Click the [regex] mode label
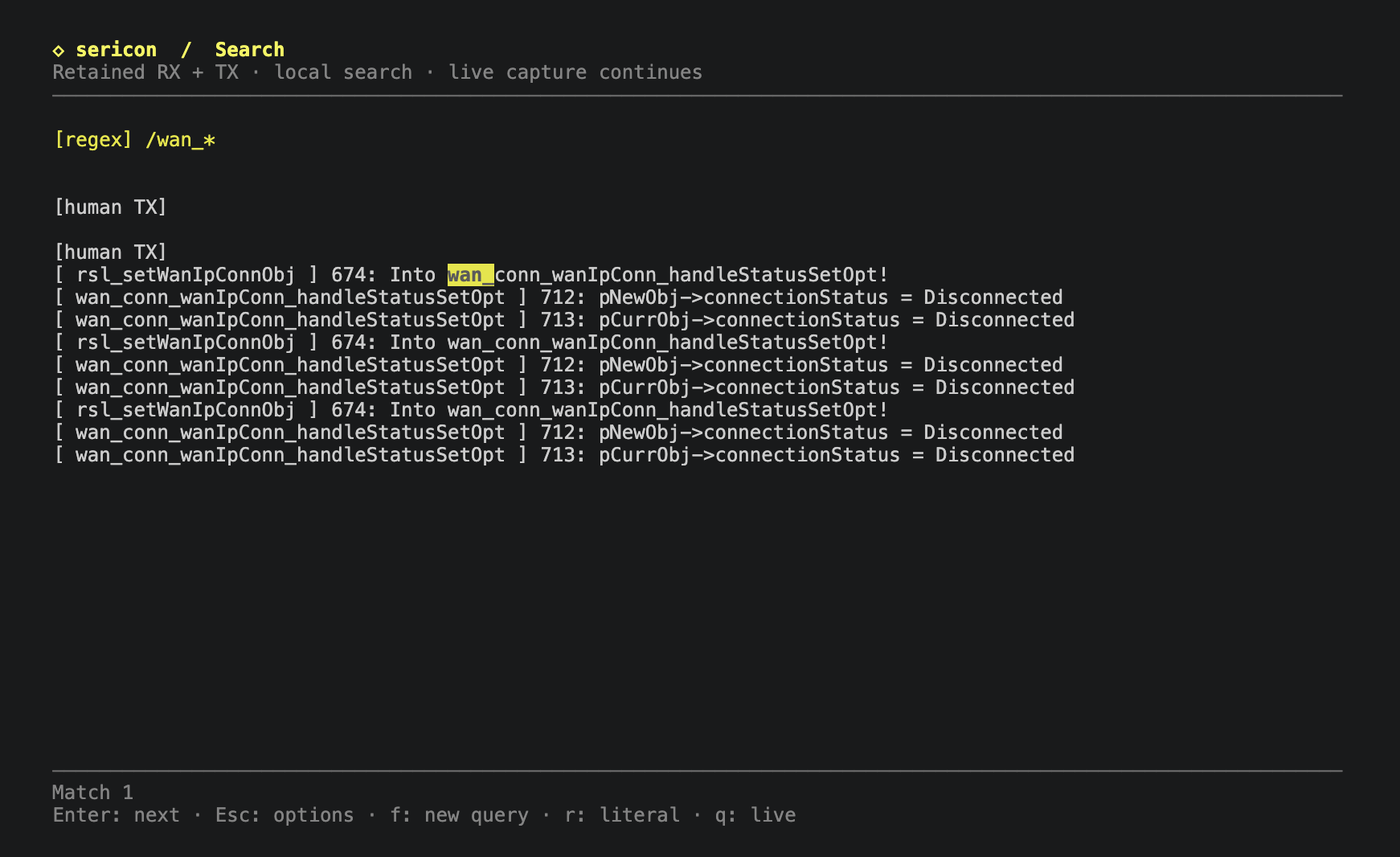 [93, 140]
